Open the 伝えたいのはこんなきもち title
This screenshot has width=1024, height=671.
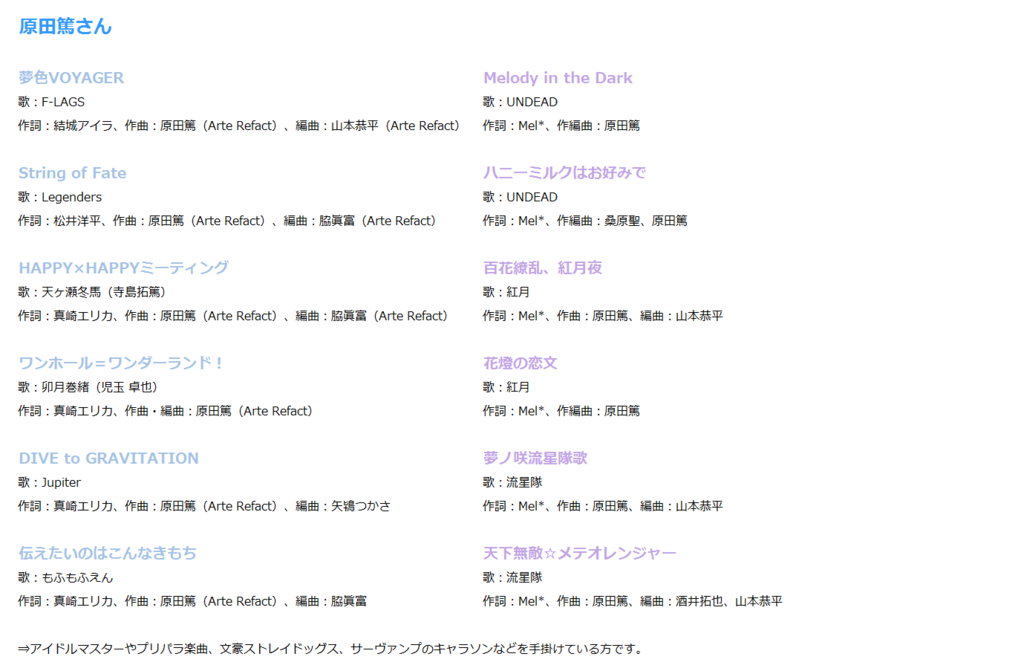pos(108,553)
